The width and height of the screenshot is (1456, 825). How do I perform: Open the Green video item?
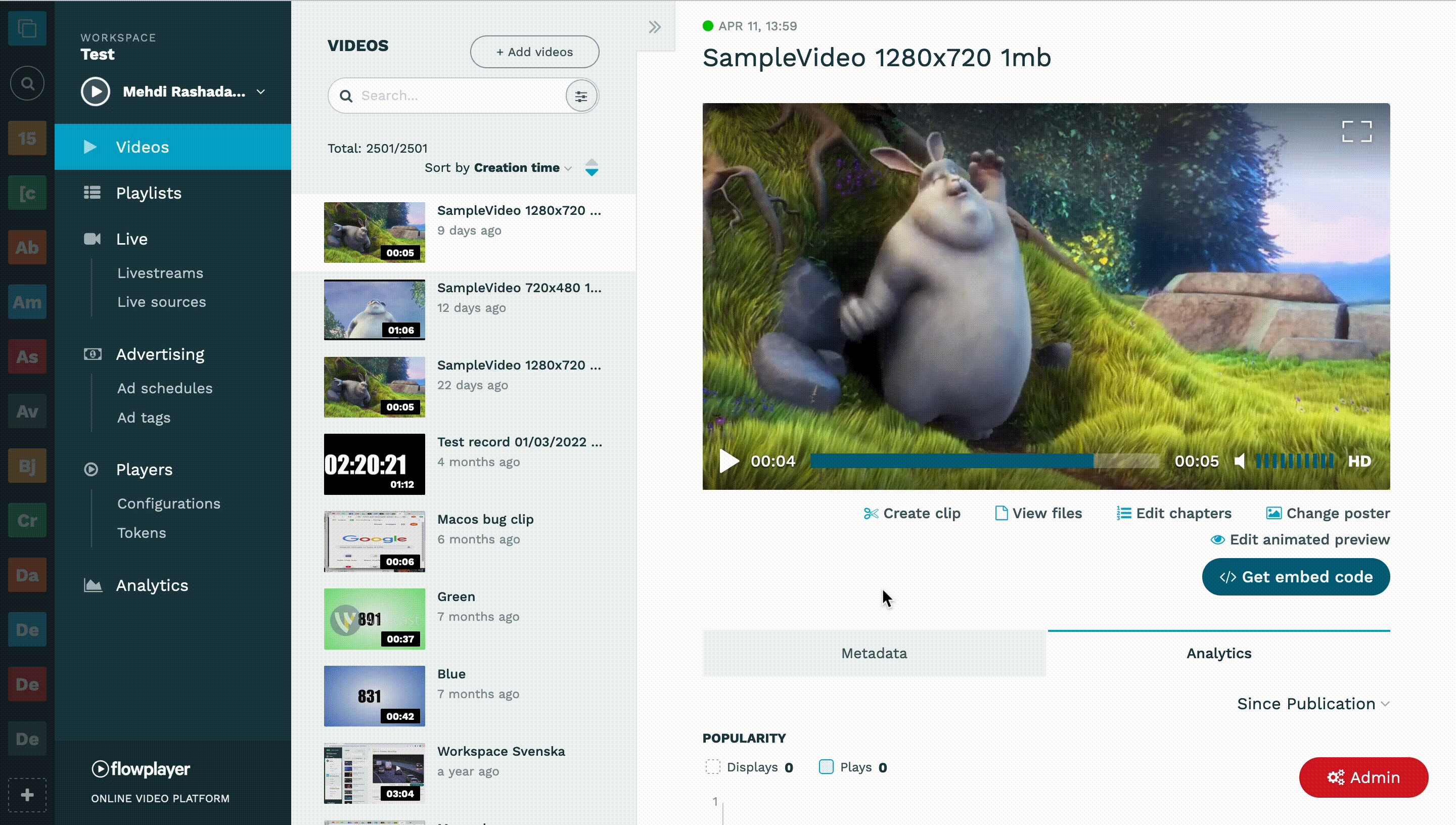pyautogui.click(x=464, y=619)
